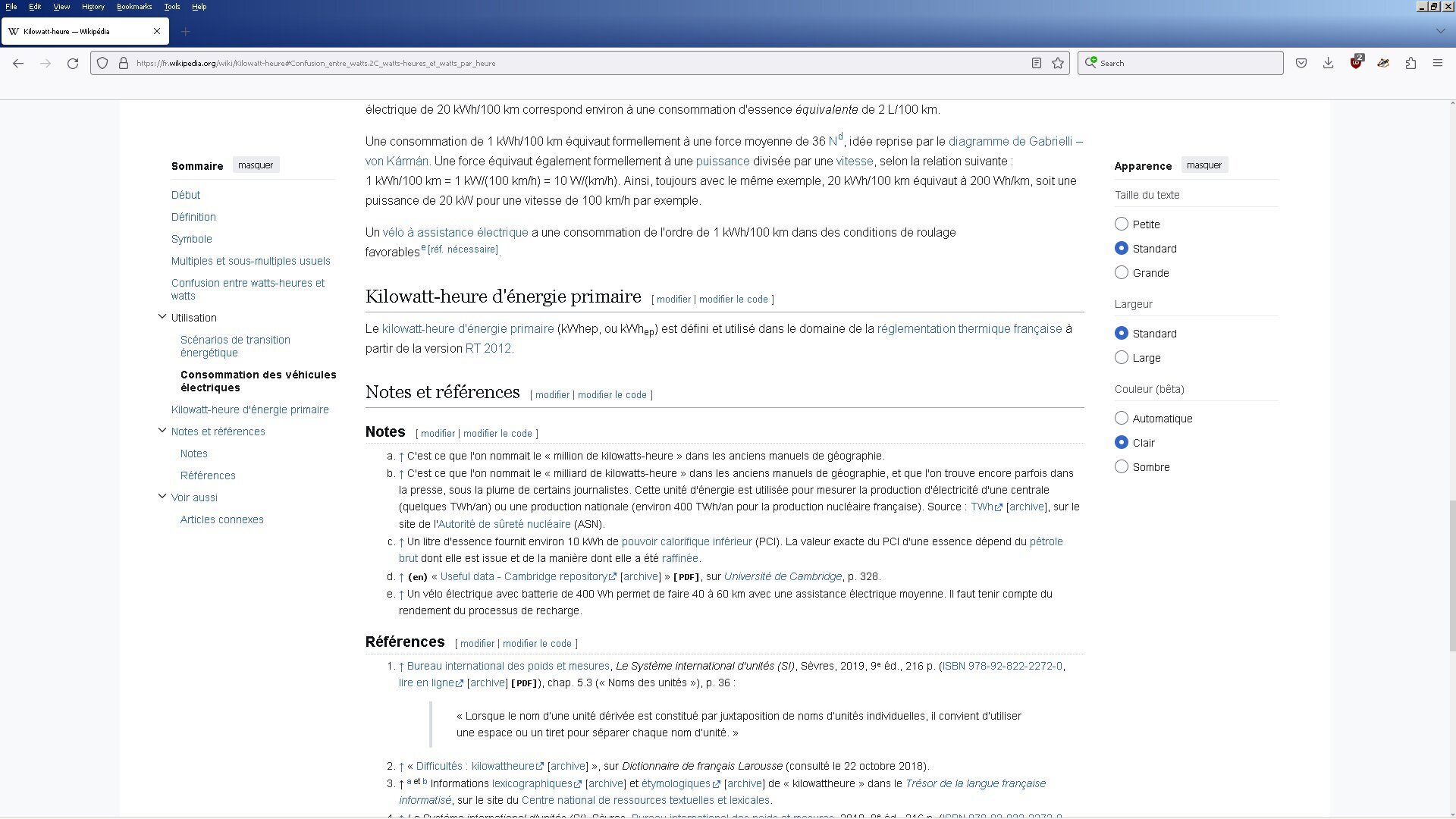
Task: Reload the current Wikipedia page
Action: click(x=73, y=63)
